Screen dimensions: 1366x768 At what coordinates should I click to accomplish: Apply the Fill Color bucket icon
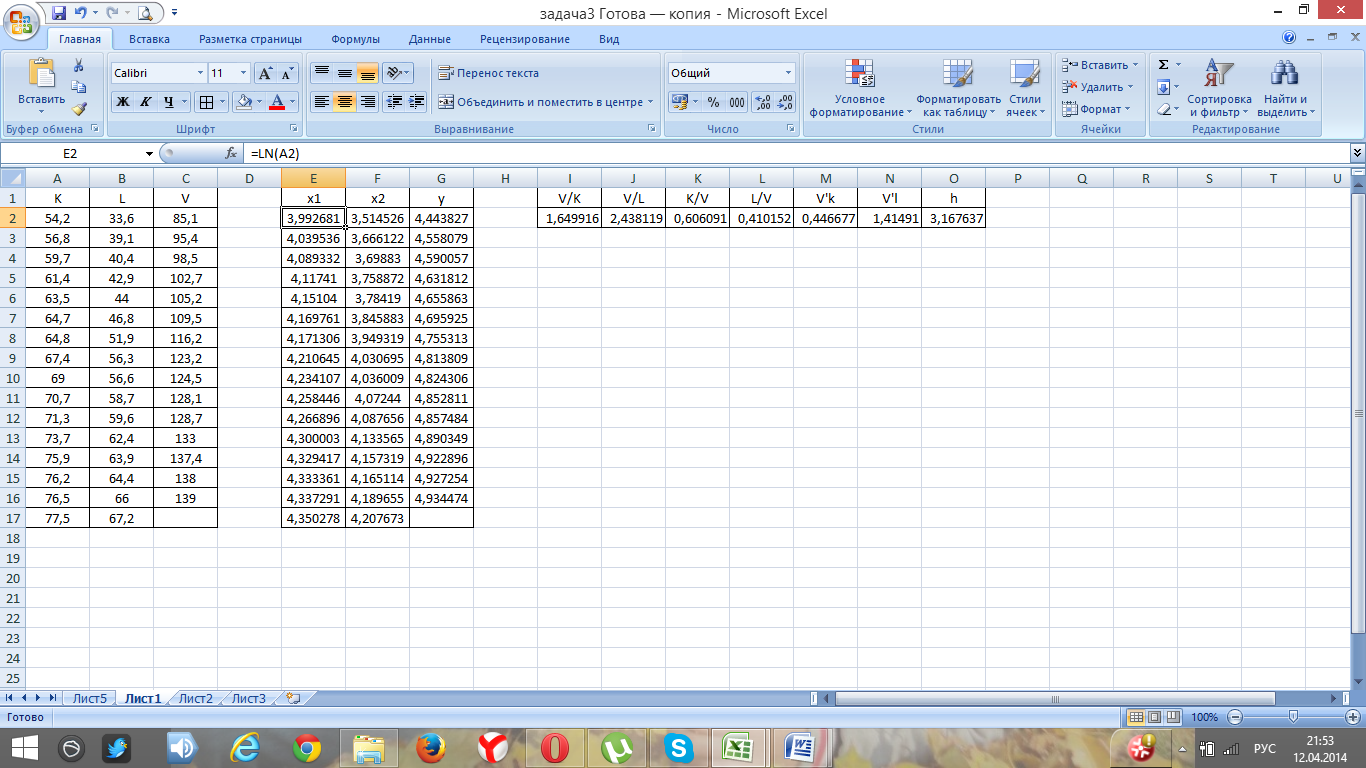[x=243, y=102]
